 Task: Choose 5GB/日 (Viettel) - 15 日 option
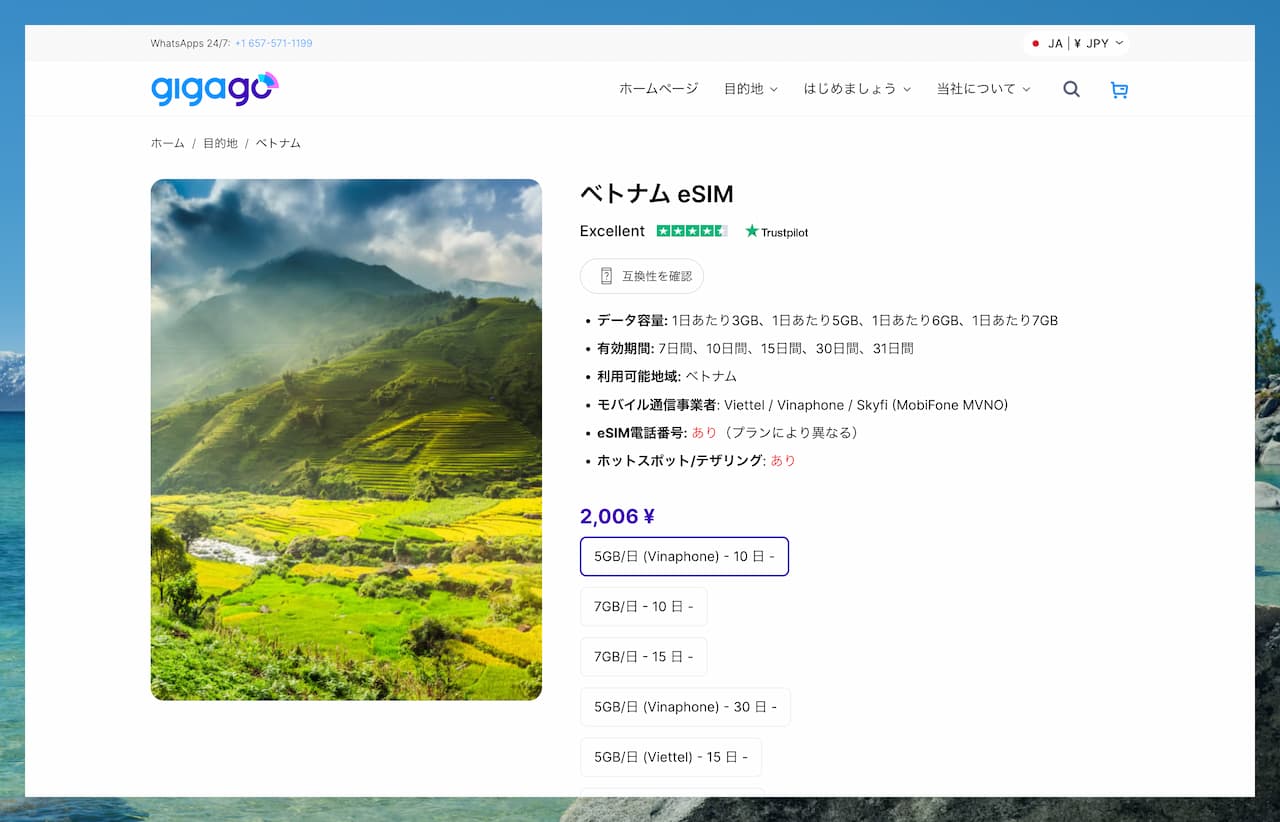point(670,757)
